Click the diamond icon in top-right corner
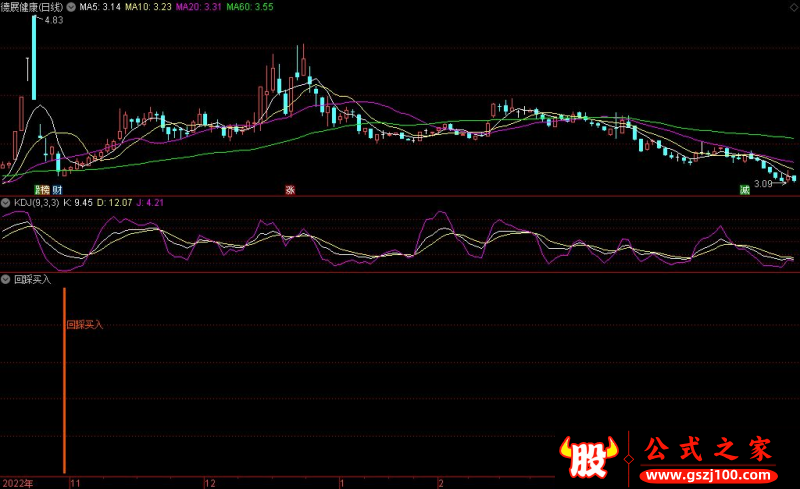The height and width of the screenshot is (489, 800). [793, 7]
